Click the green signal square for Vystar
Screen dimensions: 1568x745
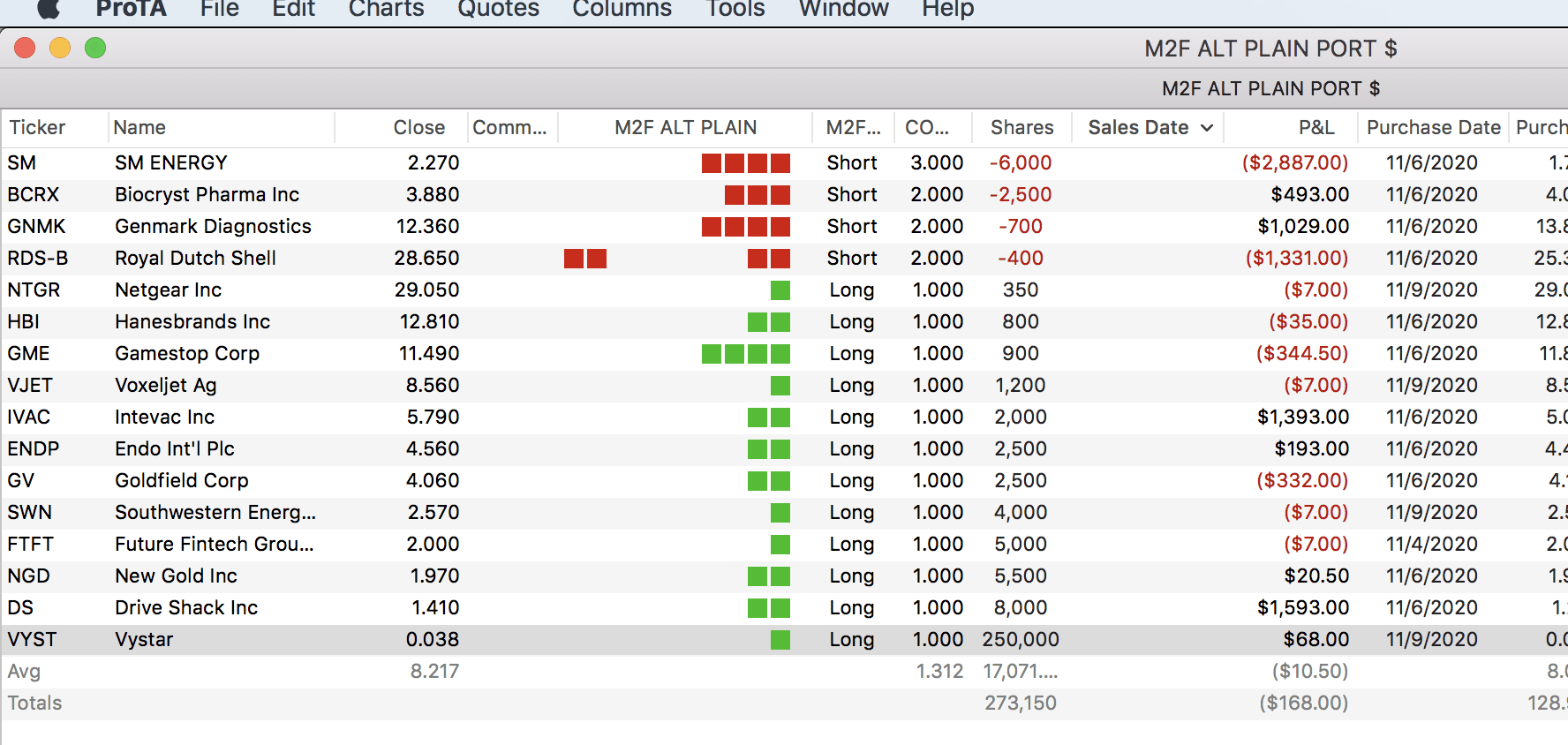(780, 640)
